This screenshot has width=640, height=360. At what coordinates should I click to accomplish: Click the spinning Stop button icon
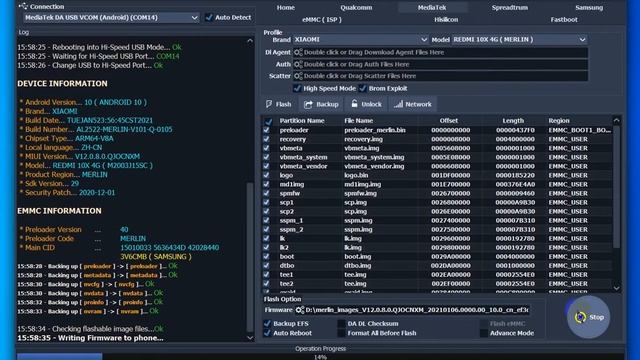[x=580, y=317]
